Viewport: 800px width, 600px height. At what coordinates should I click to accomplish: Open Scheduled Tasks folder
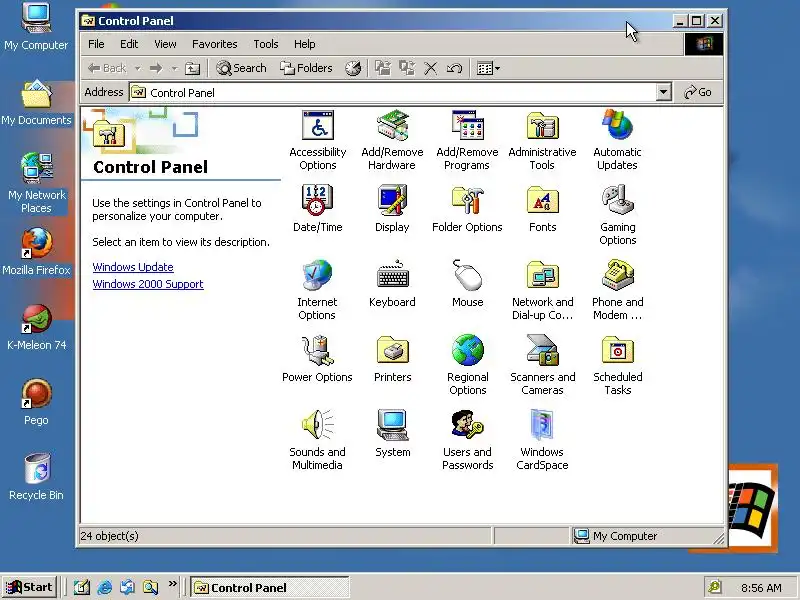pos(617,365)
